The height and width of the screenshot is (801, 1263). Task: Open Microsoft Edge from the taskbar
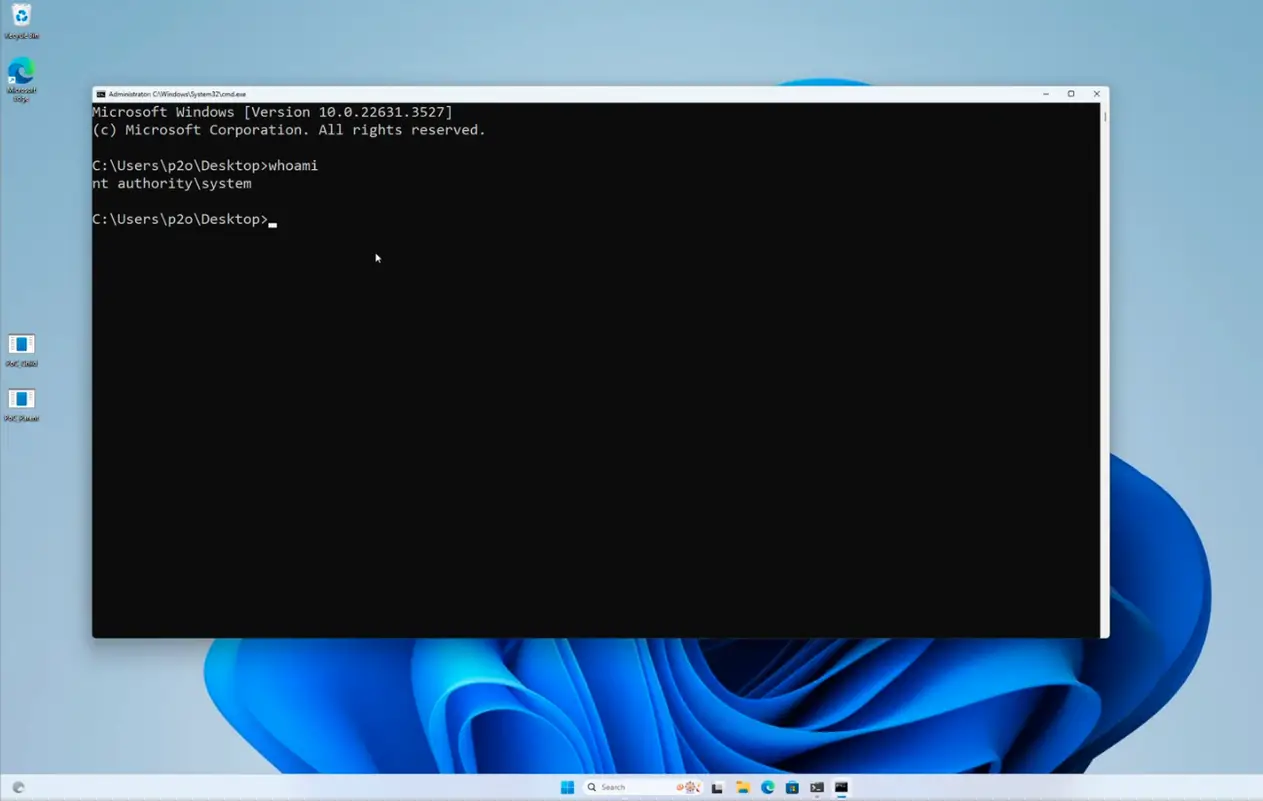coord(768,788)
